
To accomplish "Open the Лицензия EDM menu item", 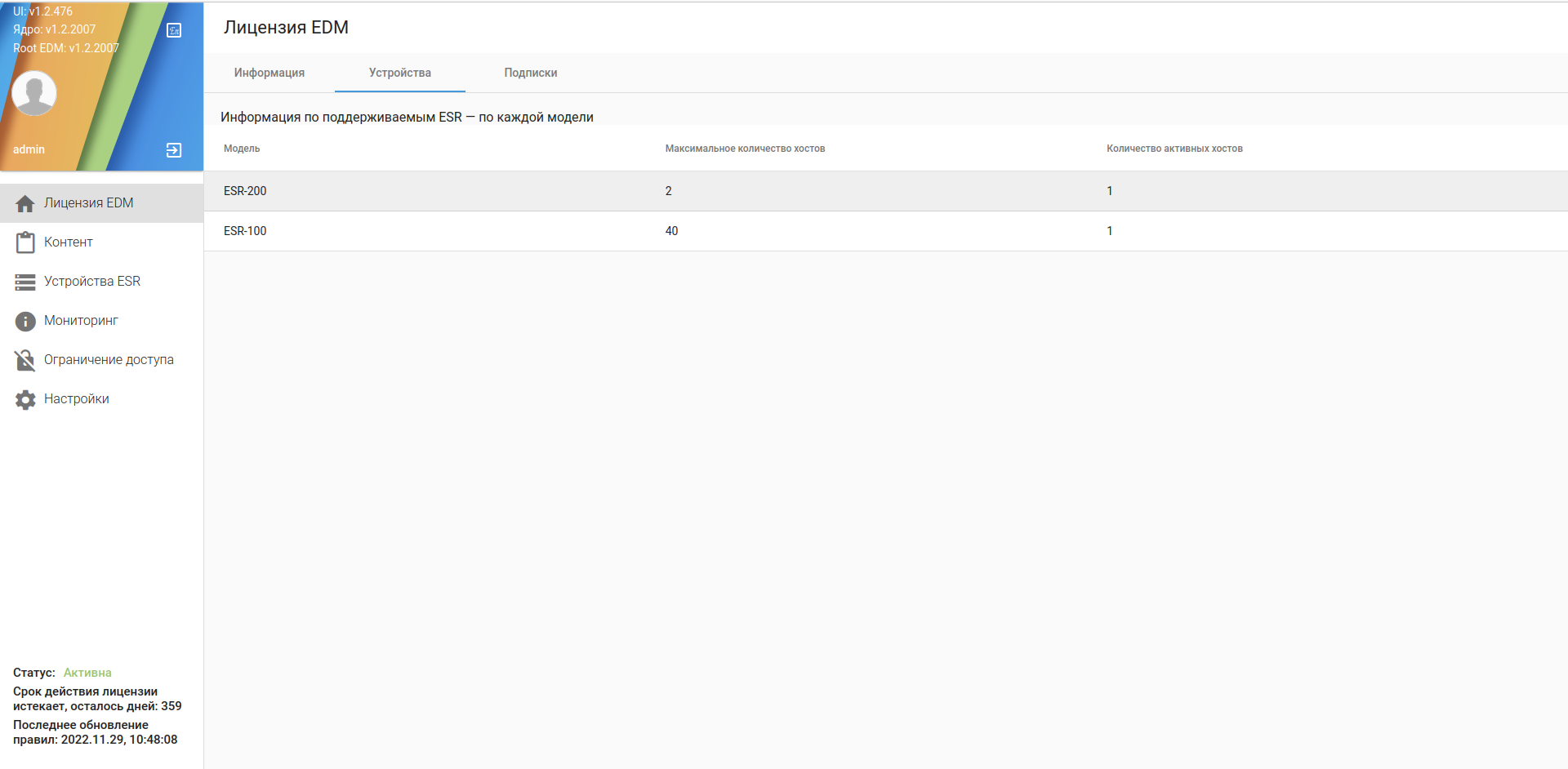I will tap(101, 203).
